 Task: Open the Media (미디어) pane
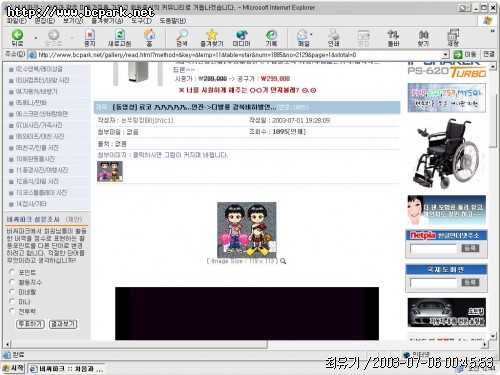[242, 37]
